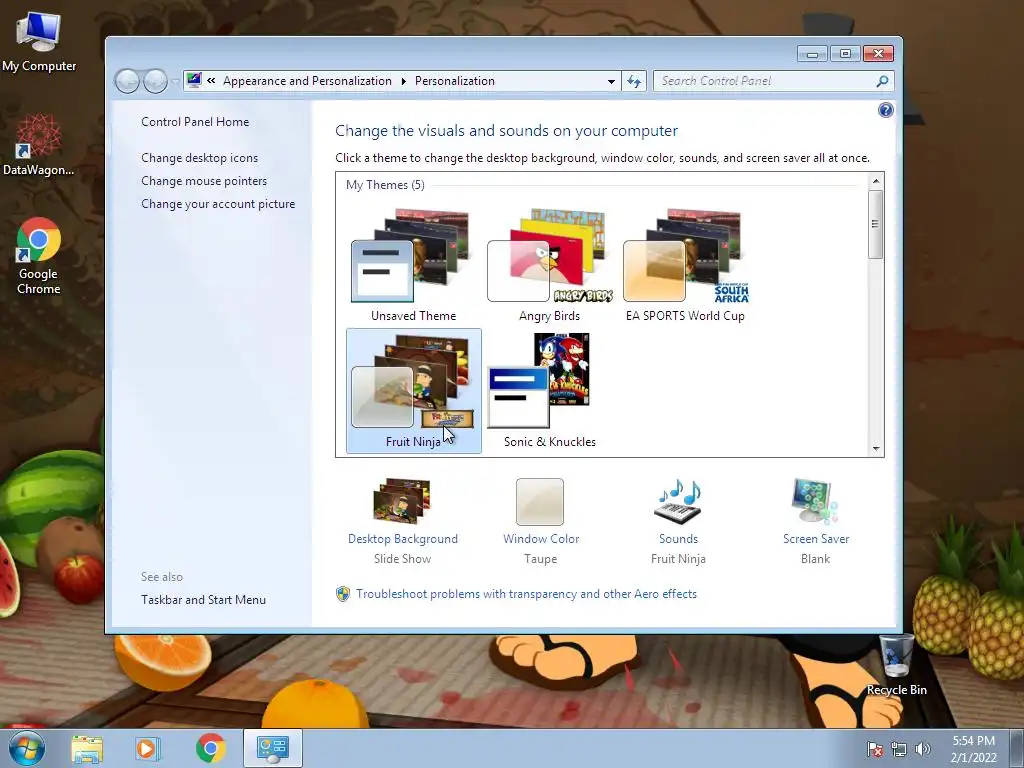The image size is (1024, 768).
Task: Apply the Angry Birds theme
Action: (549, 264)
